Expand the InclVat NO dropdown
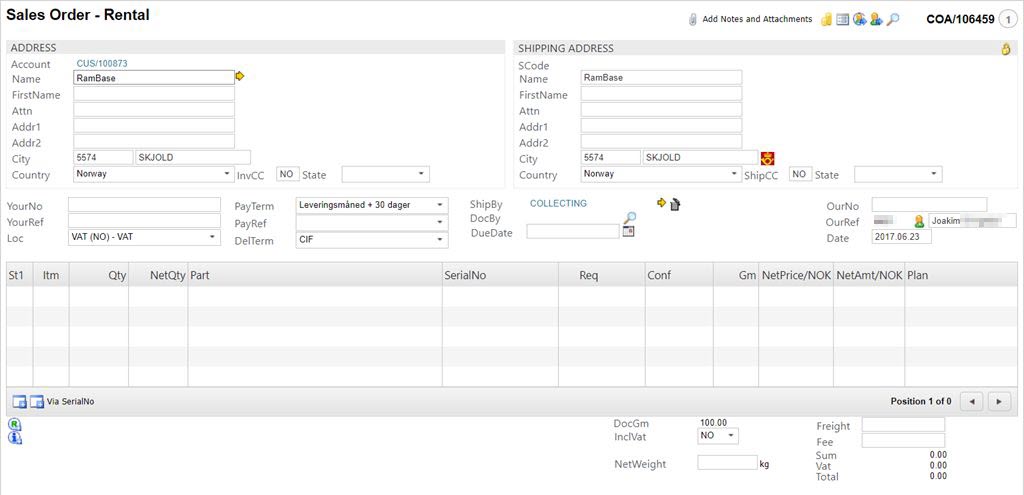 tap(718, 436)
